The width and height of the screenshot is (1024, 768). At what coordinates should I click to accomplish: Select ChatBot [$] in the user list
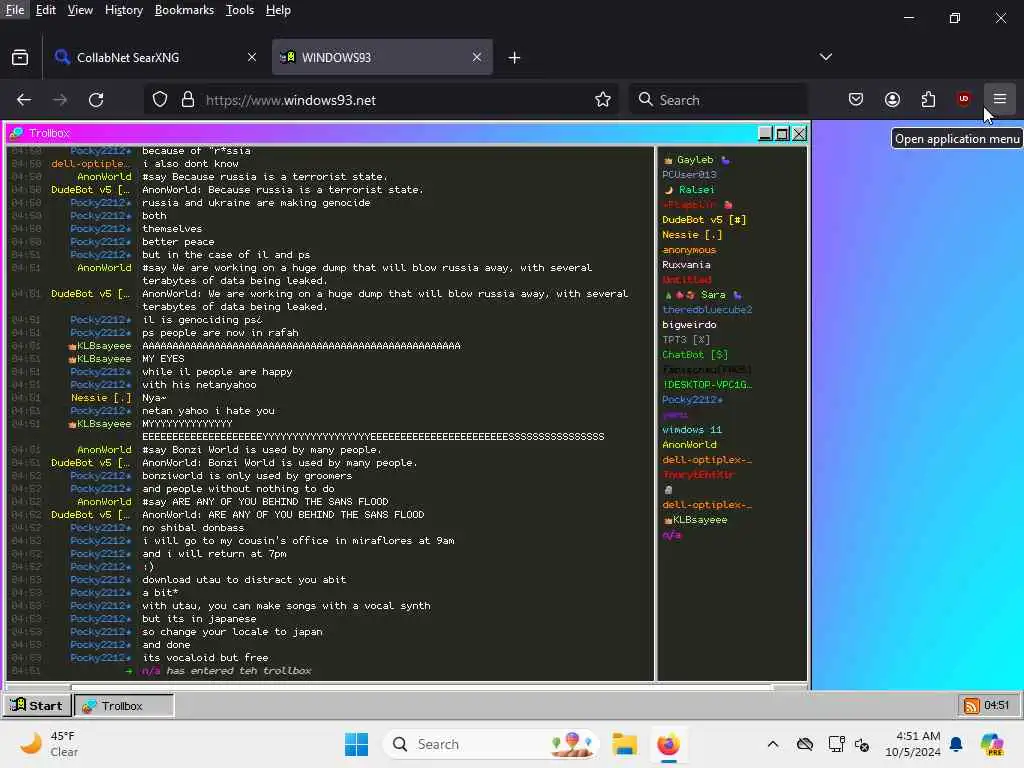(x=695, y=355)
